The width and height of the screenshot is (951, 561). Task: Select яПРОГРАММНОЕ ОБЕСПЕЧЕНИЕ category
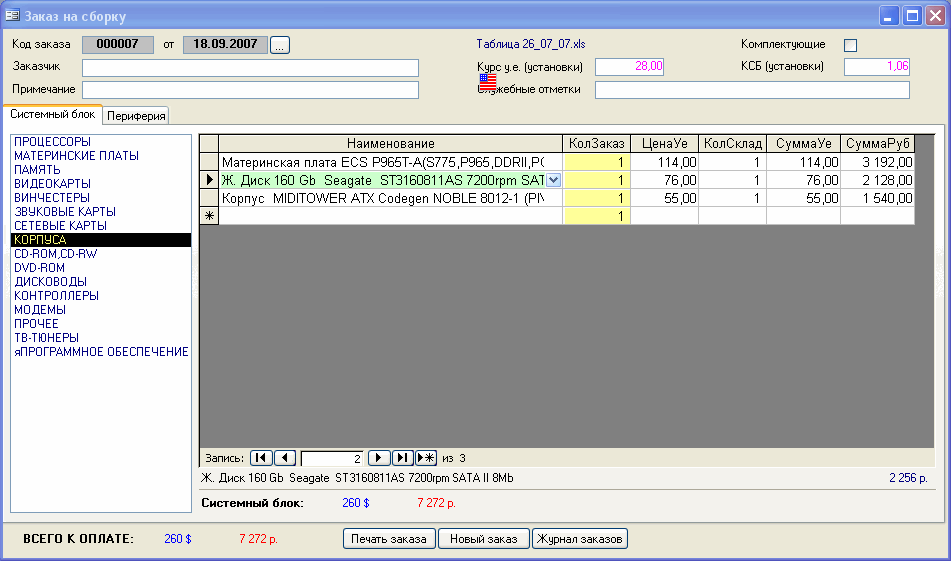[101, 351]
